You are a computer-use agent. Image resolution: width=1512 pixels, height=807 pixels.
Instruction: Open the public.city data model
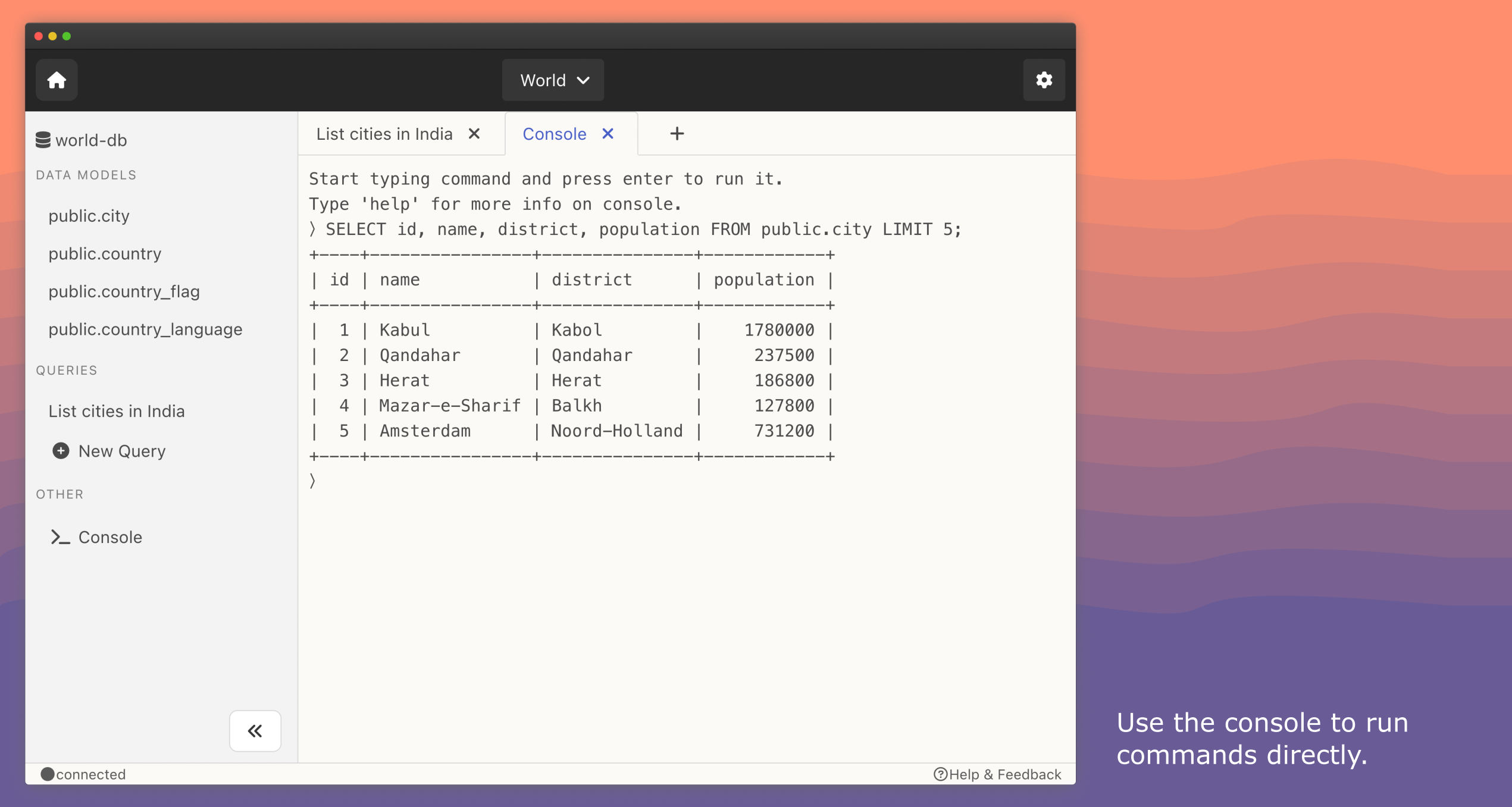pyautogui.click(x=89, y=216)
